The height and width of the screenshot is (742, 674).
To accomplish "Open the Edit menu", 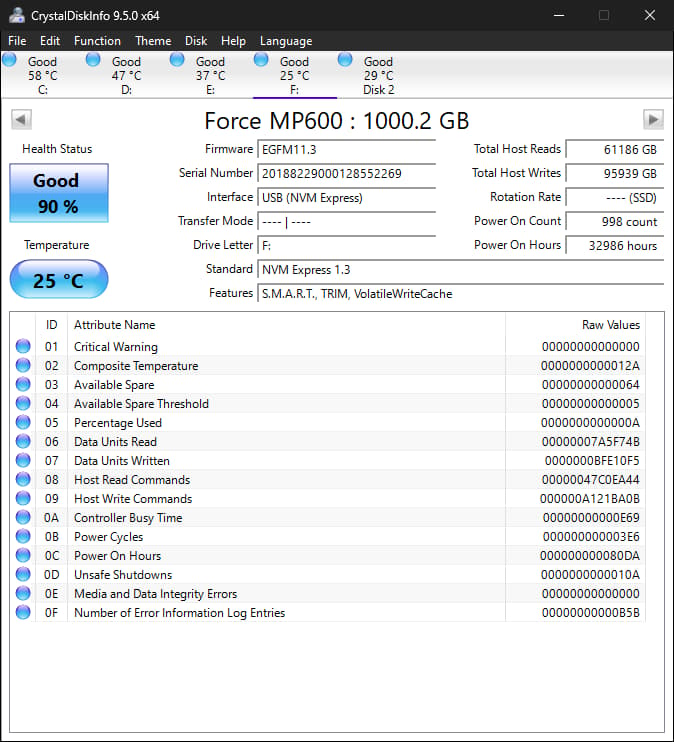I will pyautogui.click(x=50, y=41).
